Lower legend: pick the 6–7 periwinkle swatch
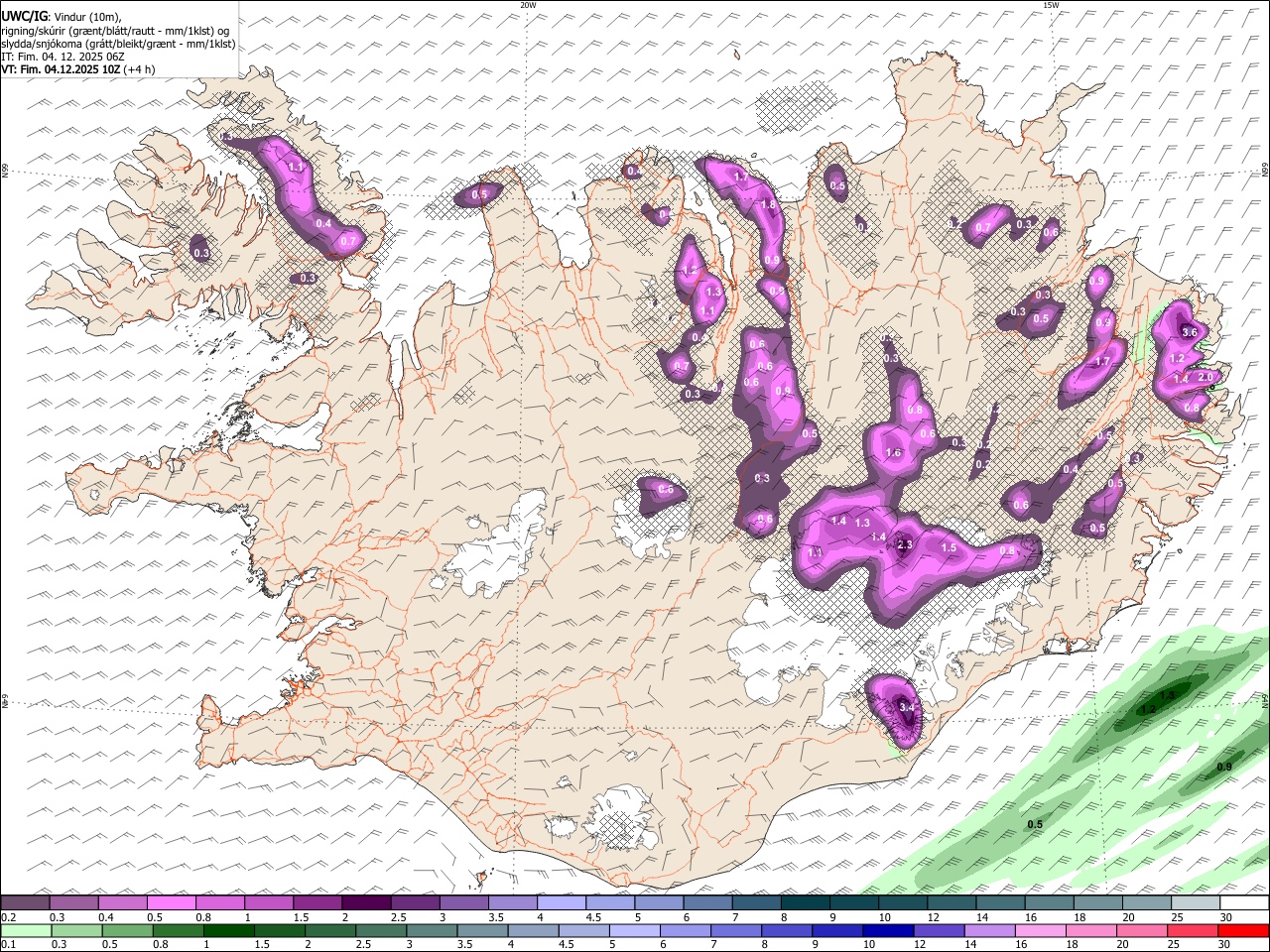Image resolution: width=1270 pixels, height=952 pixels. (x=685, y=930)
